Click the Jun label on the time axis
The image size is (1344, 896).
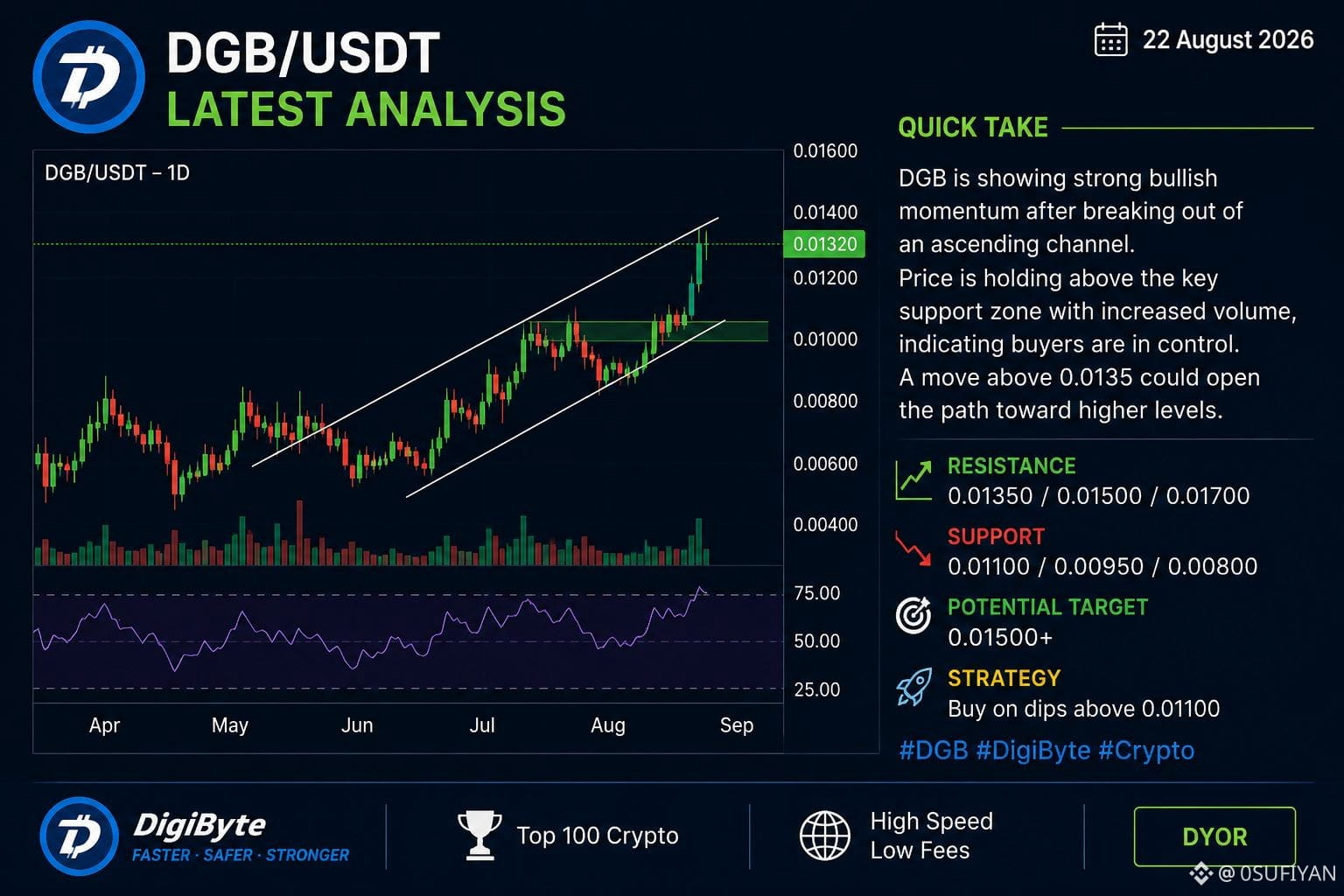point(357,725)
